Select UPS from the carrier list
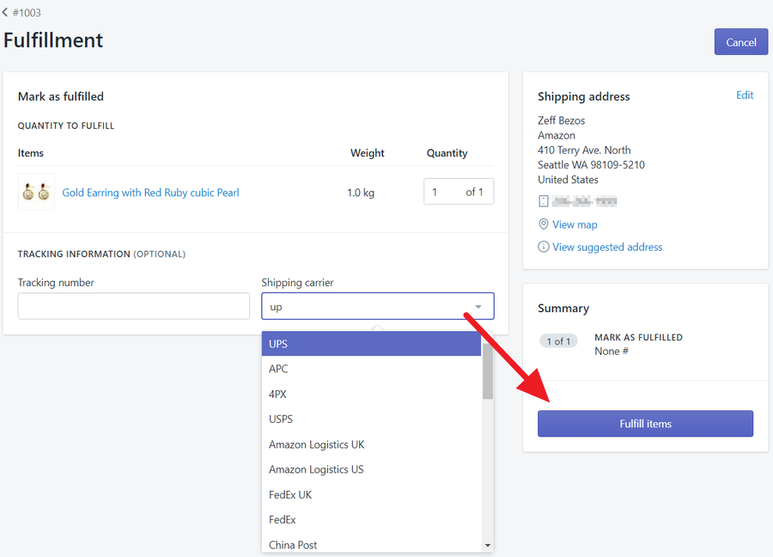This screenshot has height=557, width=773. click(371, 344)
